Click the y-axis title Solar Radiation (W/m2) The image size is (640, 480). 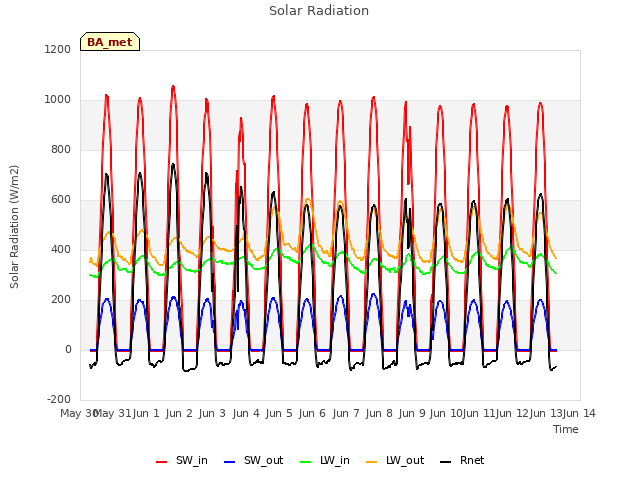(x=14, y=227)
